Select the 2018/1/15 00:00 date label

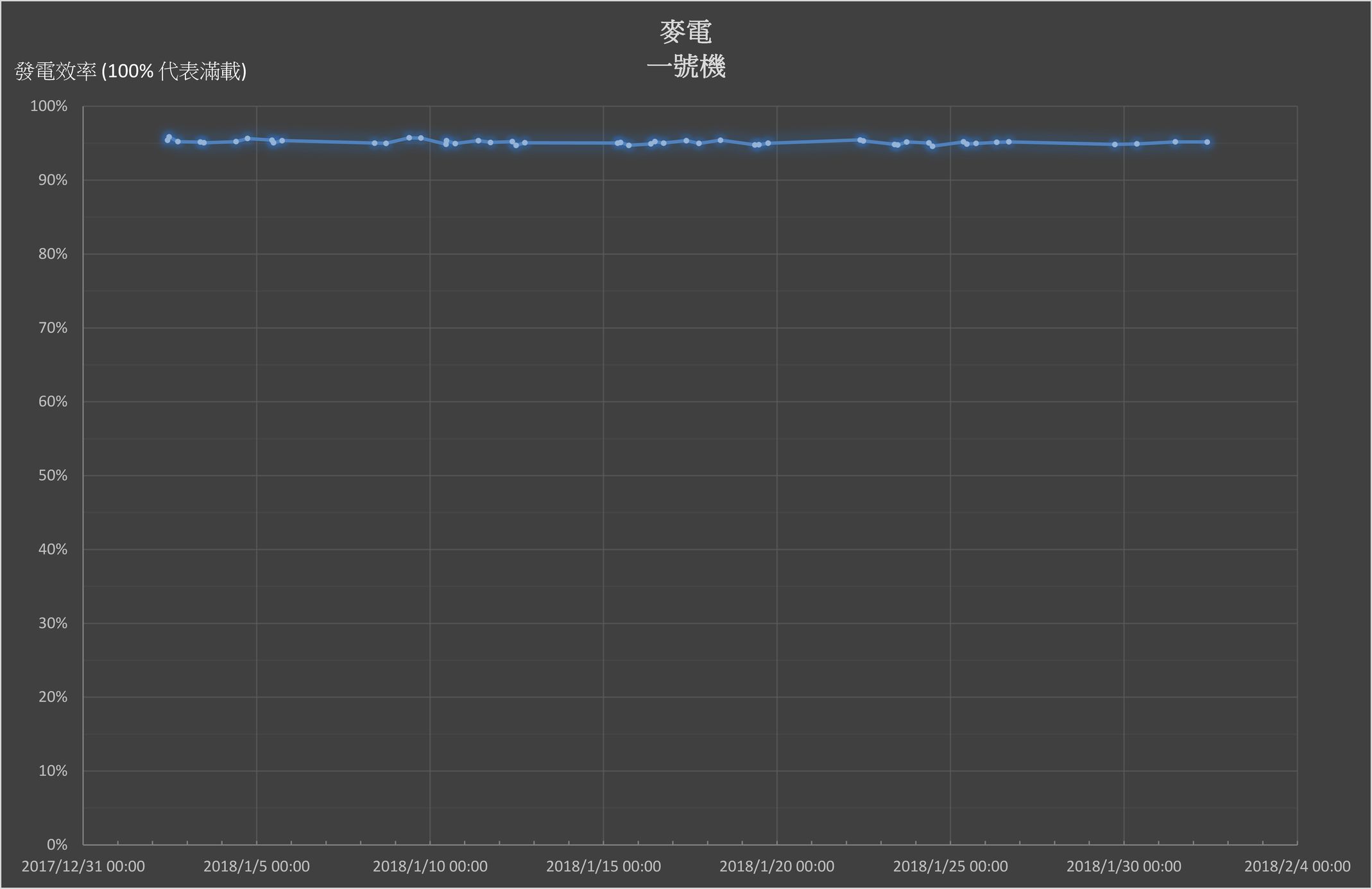(x=603, y=867)
